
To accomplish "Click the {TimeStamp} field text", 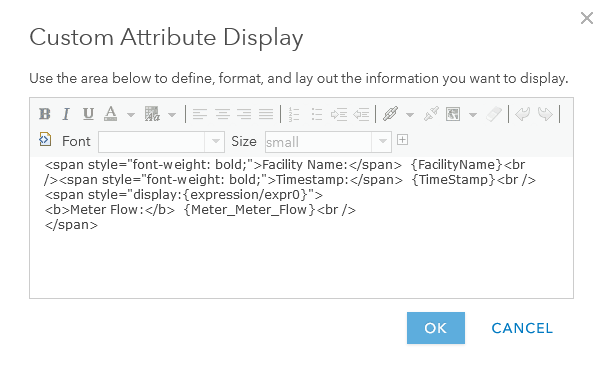I will click(x=454, y=180).
